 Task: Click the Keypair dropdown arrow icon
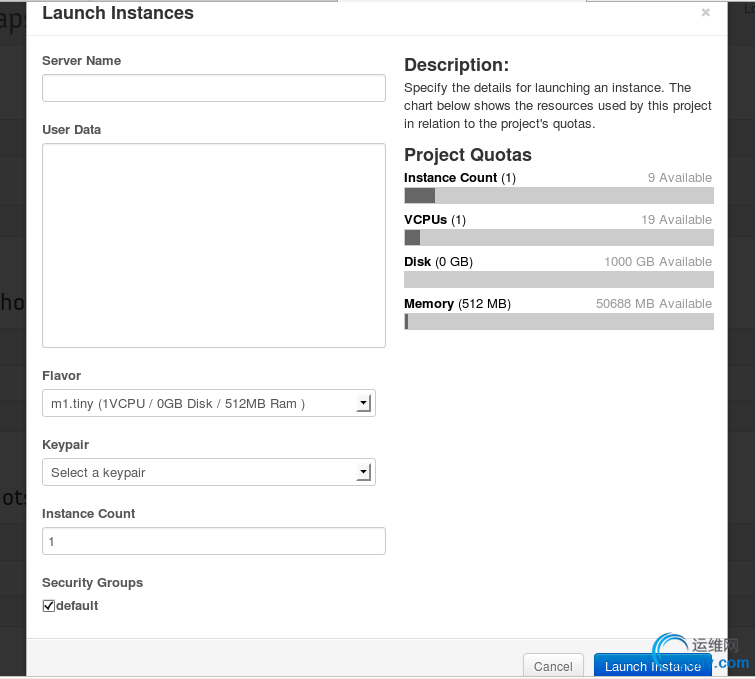click(x=364, y=472)
